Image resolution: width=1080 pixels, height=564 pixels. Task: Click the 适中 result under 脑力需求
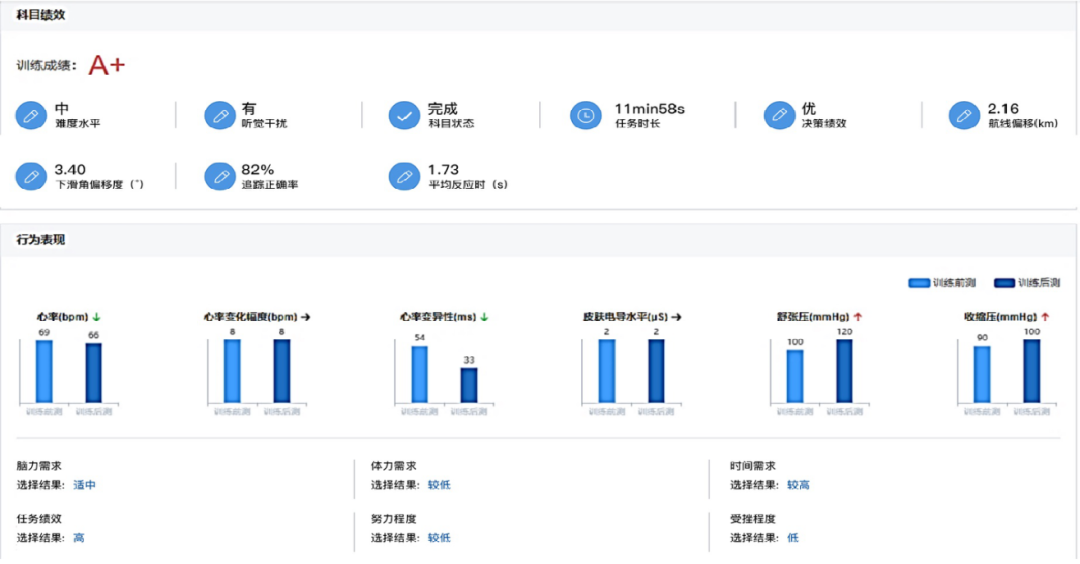85,485
